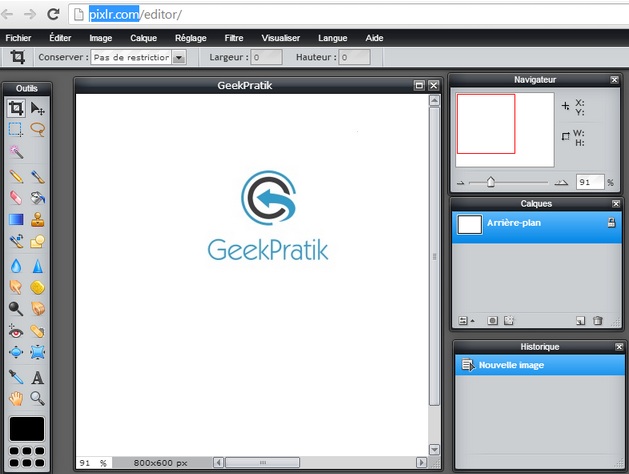Open the Fichier menu

coord(18,38)
